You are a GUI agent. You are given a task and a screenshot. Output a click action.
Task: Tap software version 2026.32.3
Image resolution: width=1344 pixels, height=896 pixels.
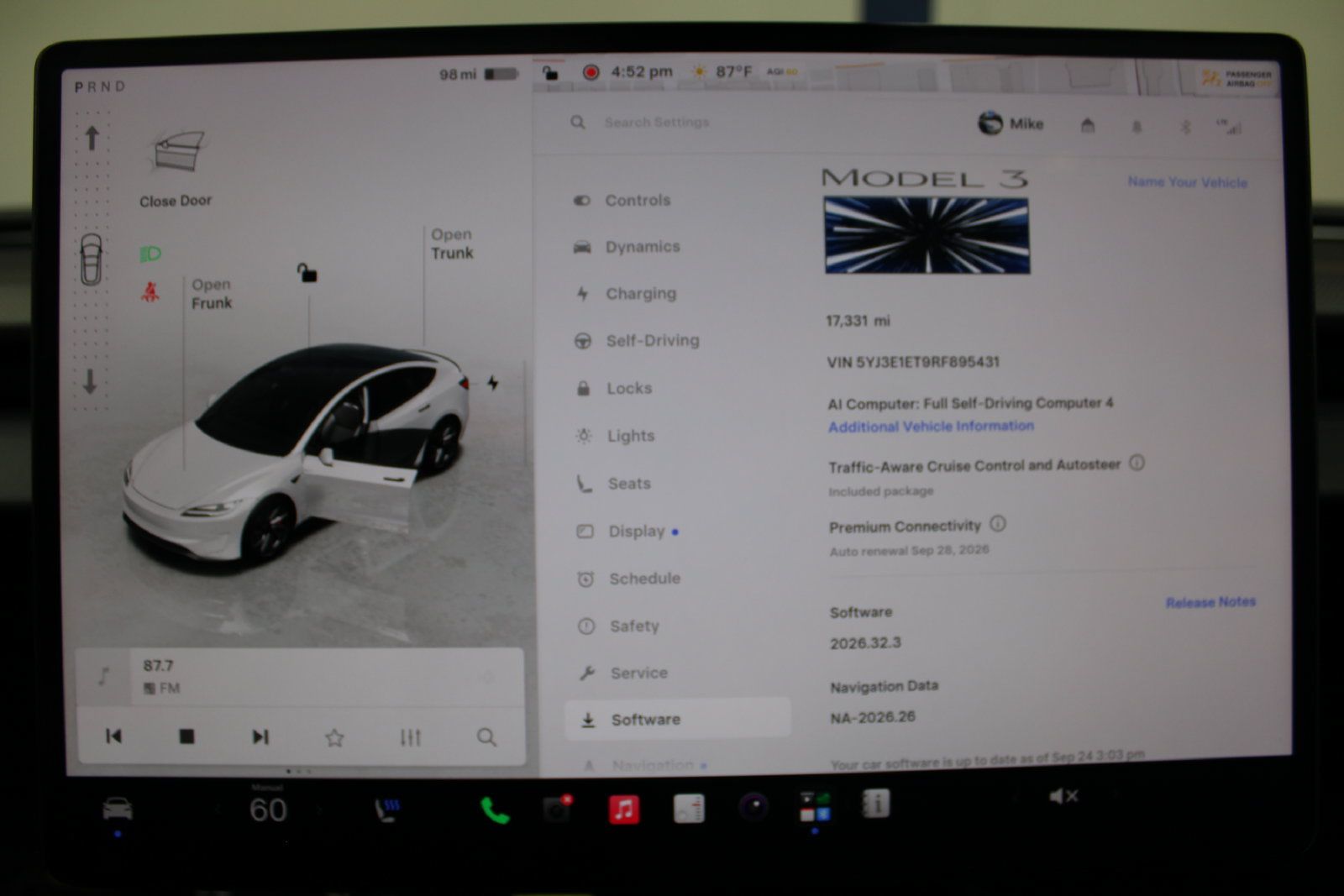pos(865,643)
